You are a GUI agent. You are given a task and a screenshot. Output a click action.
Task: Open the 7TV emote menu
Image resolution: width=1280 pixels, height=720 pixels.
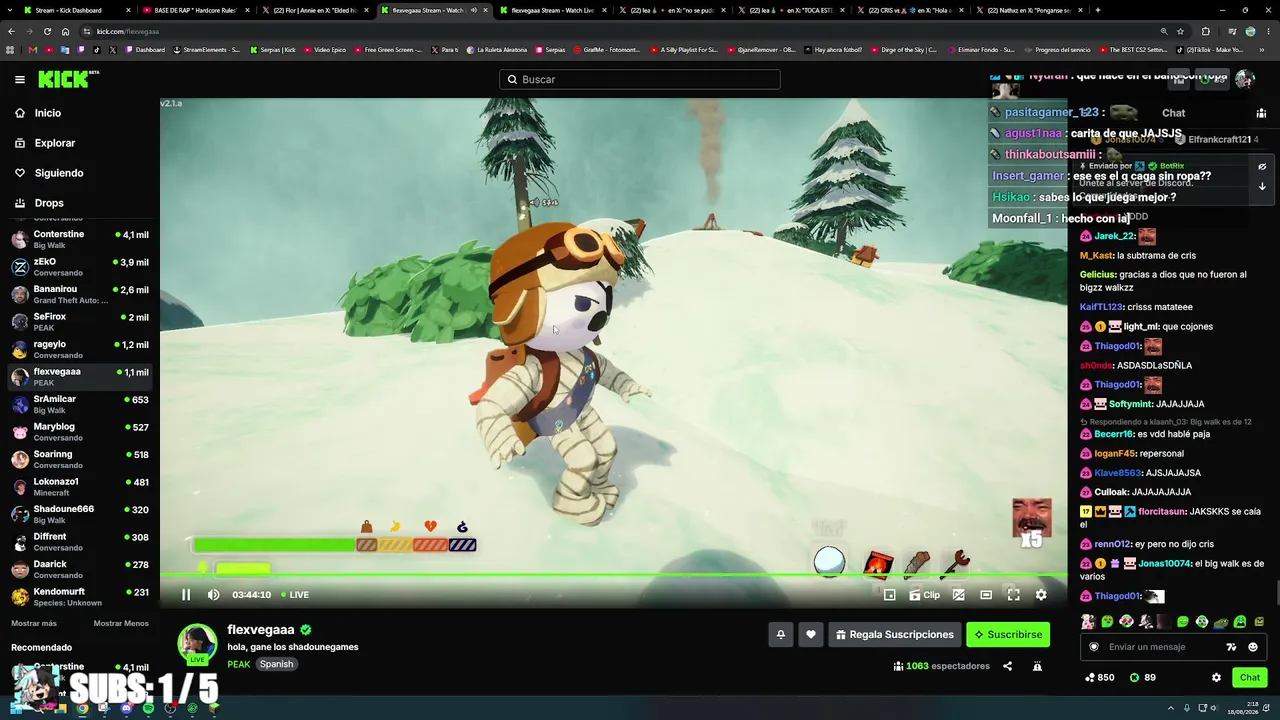[x=1231, y=647]
